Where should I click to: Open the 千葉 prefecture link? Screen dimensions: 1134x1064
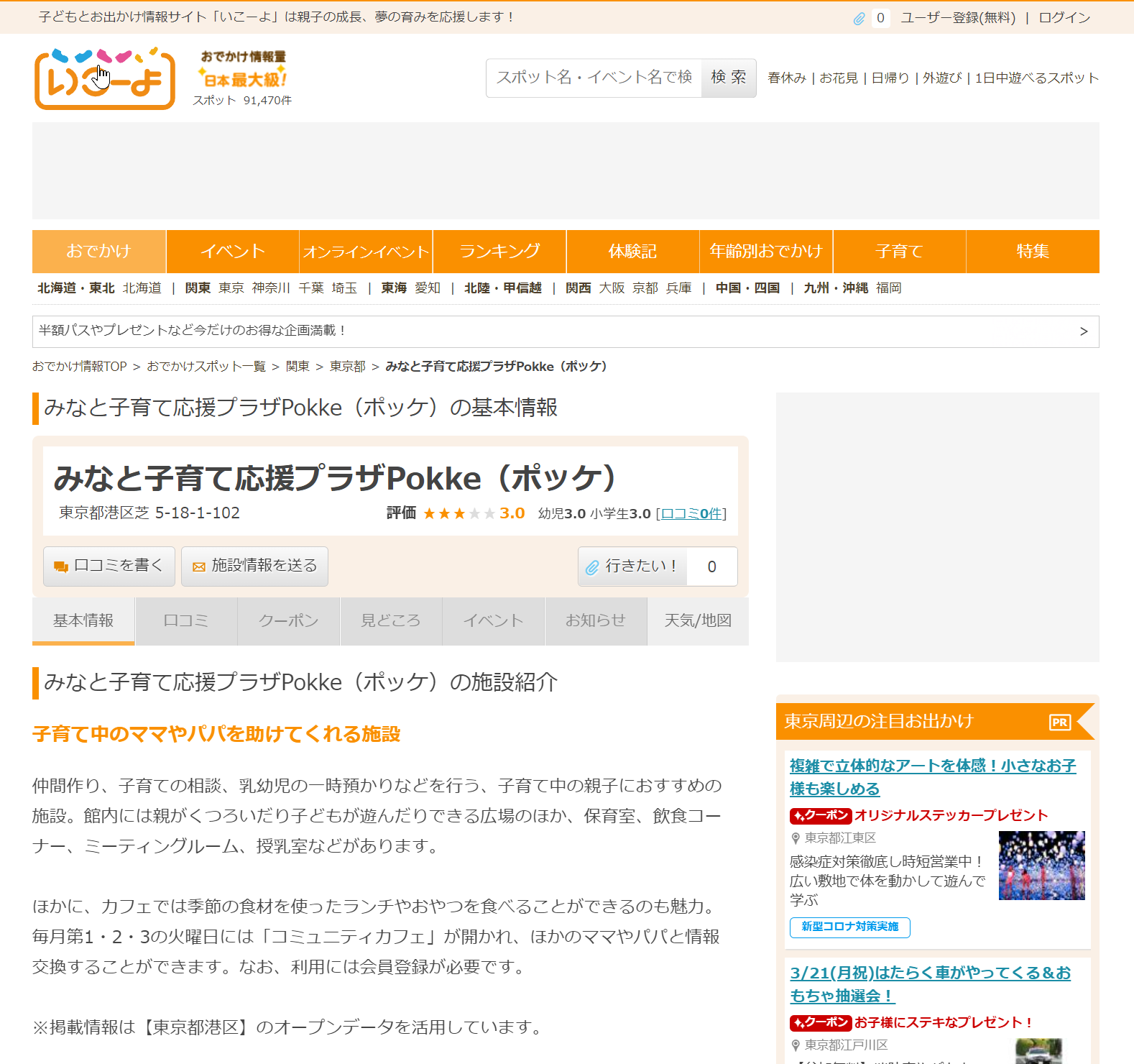tap(311, 288)
